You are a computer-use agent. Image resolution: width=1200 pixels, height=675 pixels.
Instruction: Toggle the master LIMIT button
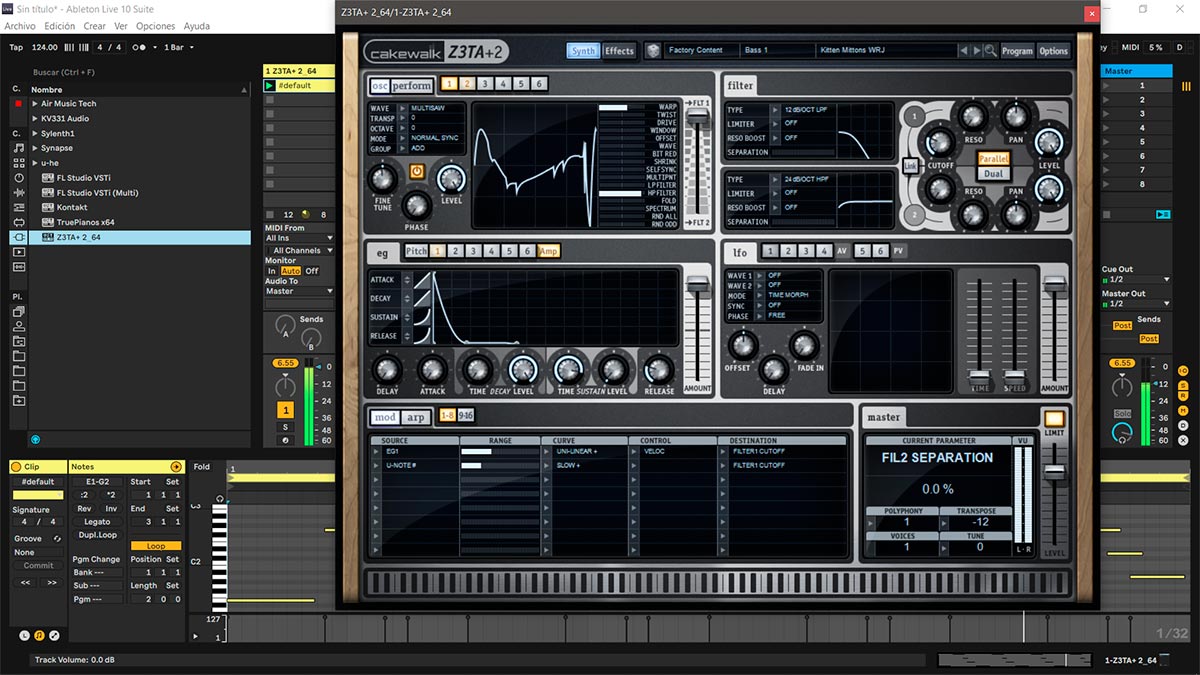tap(1054, 419)
